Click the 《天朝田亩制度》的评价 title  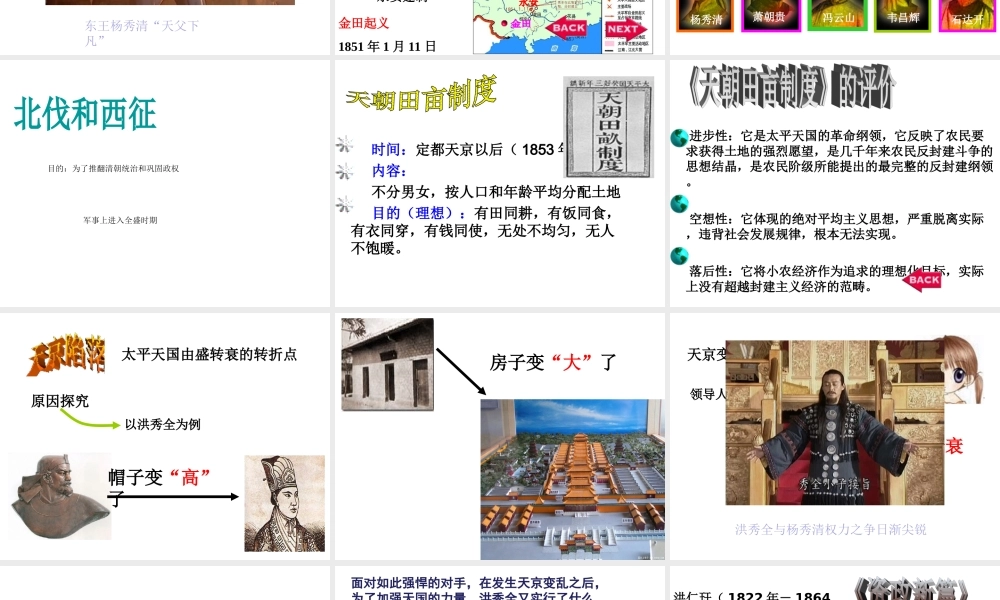coord(791,86)
